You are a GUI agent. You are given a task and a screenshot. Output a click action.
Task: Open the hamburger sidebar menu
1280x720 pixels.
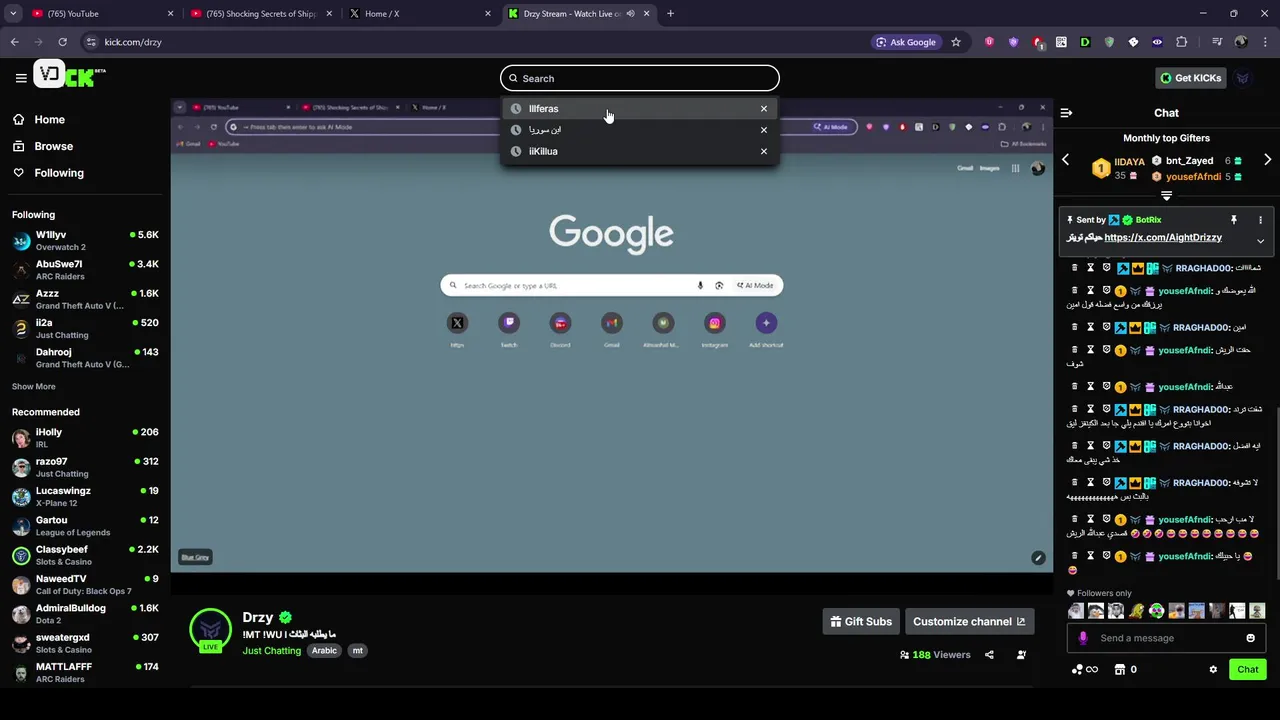pos(21,78)
